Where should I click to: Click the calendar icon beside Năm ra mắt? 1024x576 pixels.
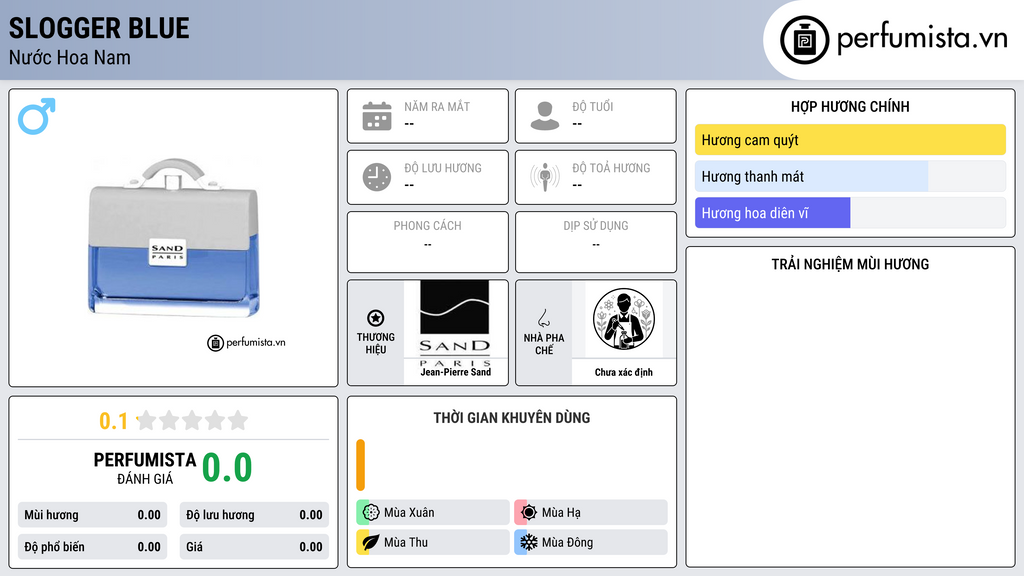[377, 116]
